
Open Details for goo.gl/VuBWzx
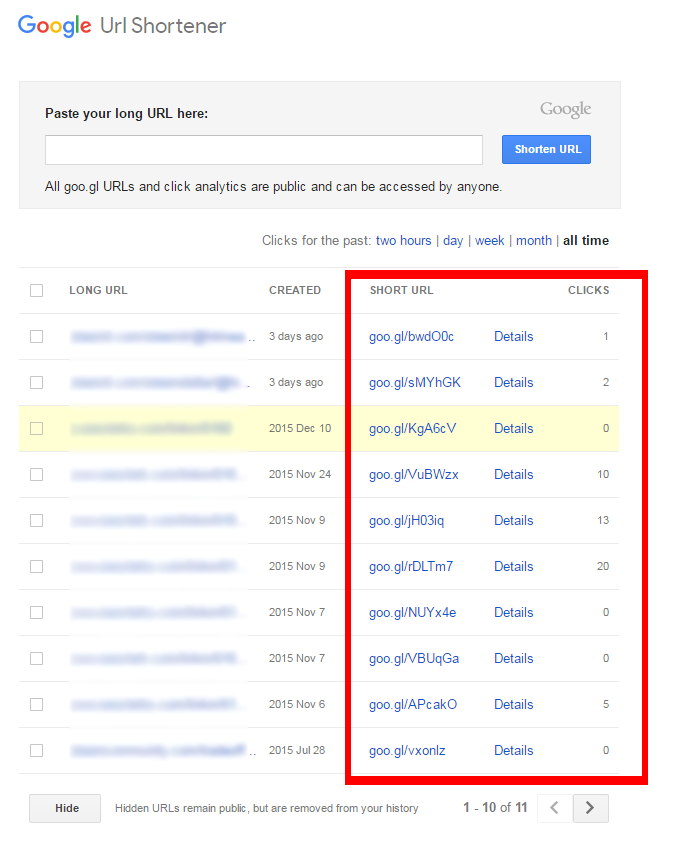tap(514, 475)
